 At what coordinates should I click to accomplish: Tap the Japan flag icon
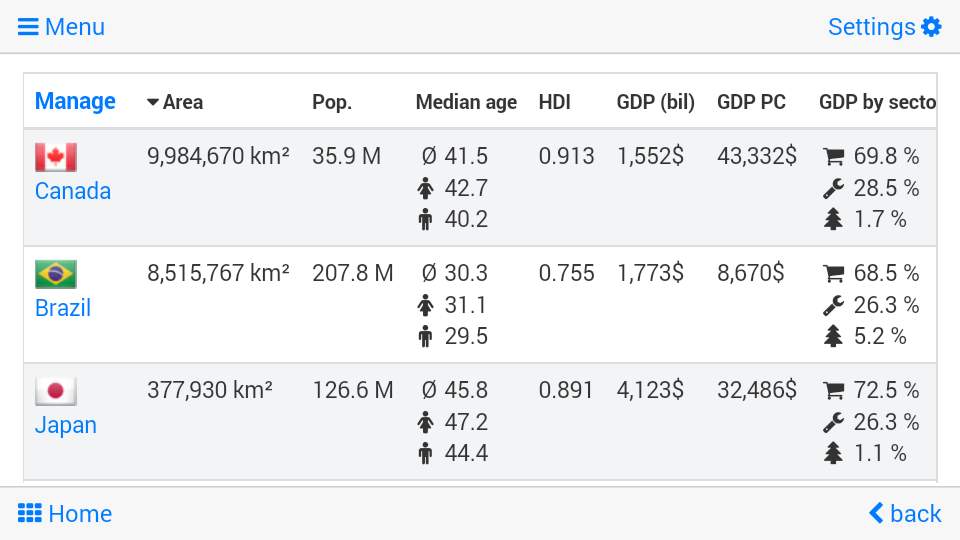pyautogui.click(x=56, y=391)
